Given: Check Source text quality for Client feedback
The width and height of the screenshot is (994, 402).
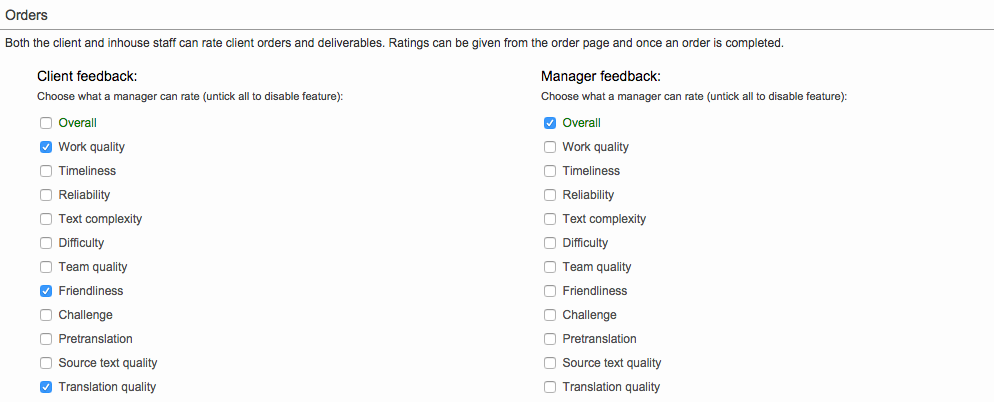Looking at the screenshot, I should [46, 363].
